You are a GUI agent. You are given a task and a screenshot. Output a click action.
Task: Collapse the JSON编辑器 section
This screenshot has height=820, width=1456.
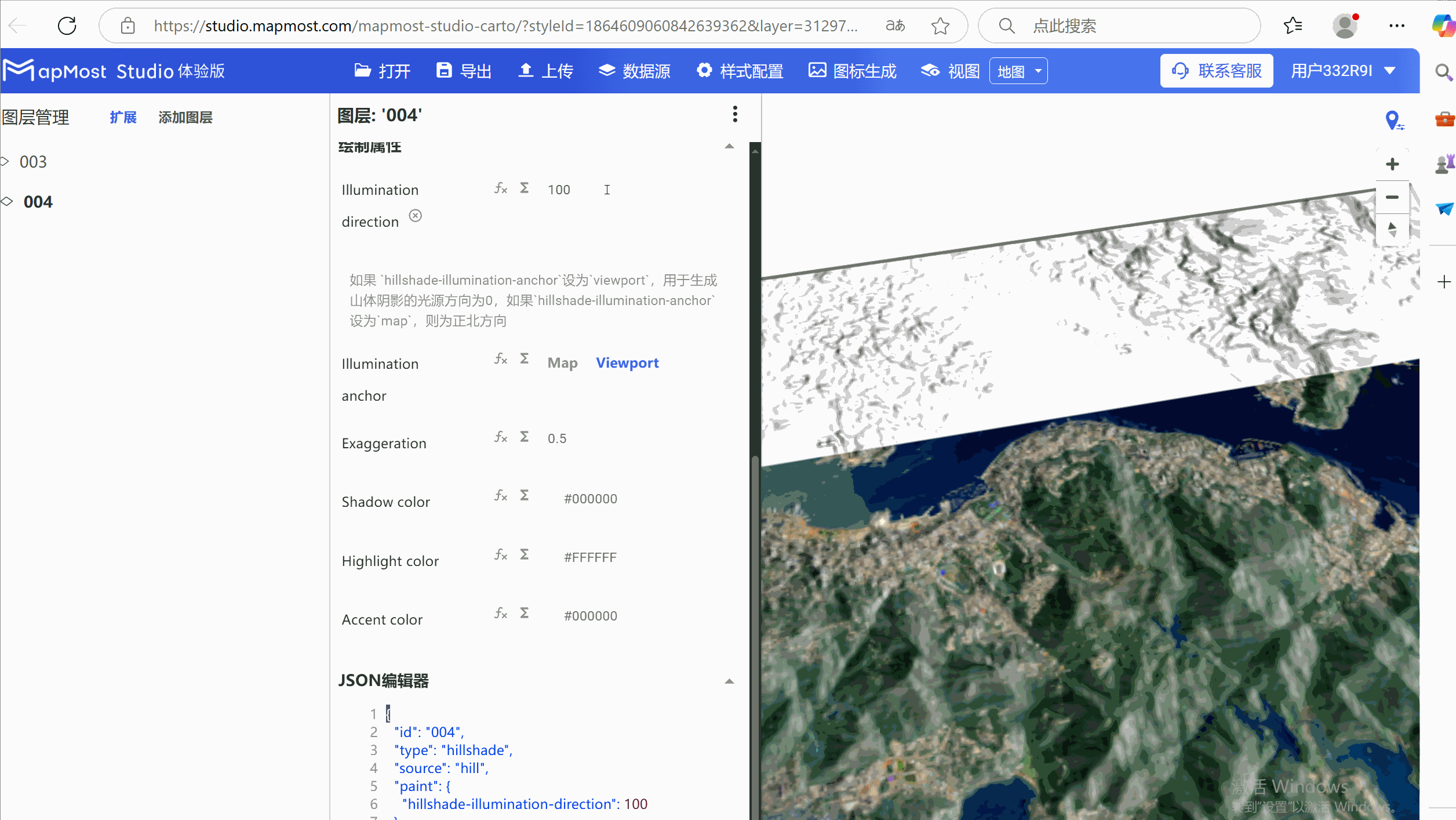(x=729, y=681)
